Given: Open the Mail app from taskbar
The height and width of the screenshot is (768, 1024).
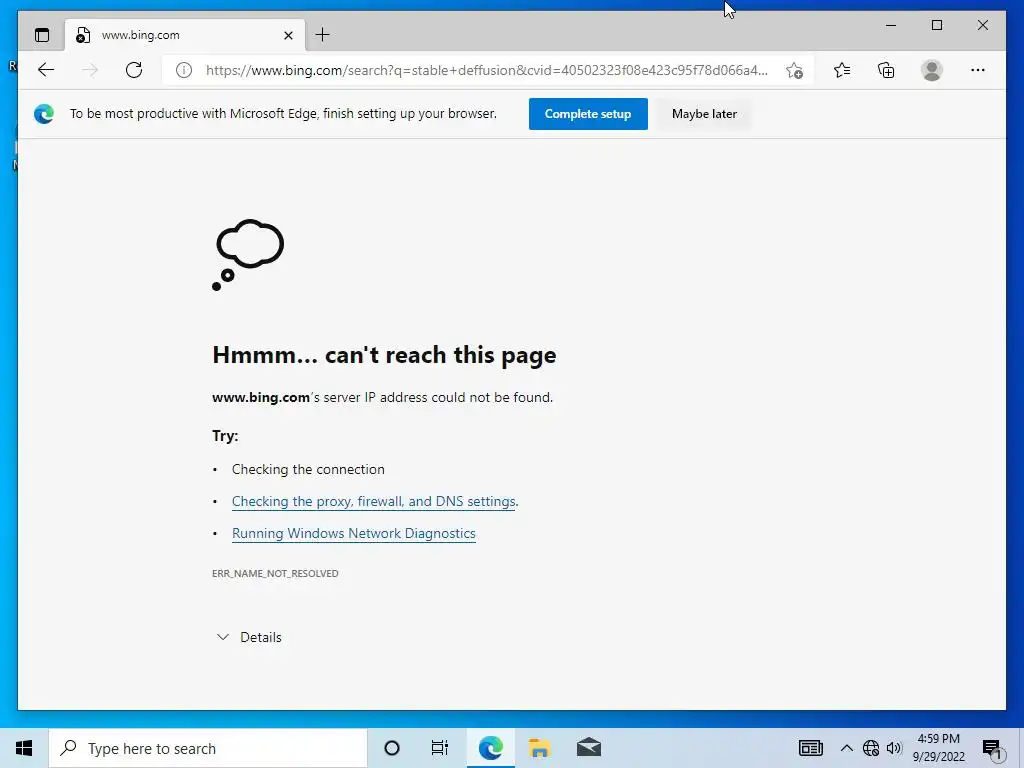Looking at the screenshot, I should click(x=588, y=748).
